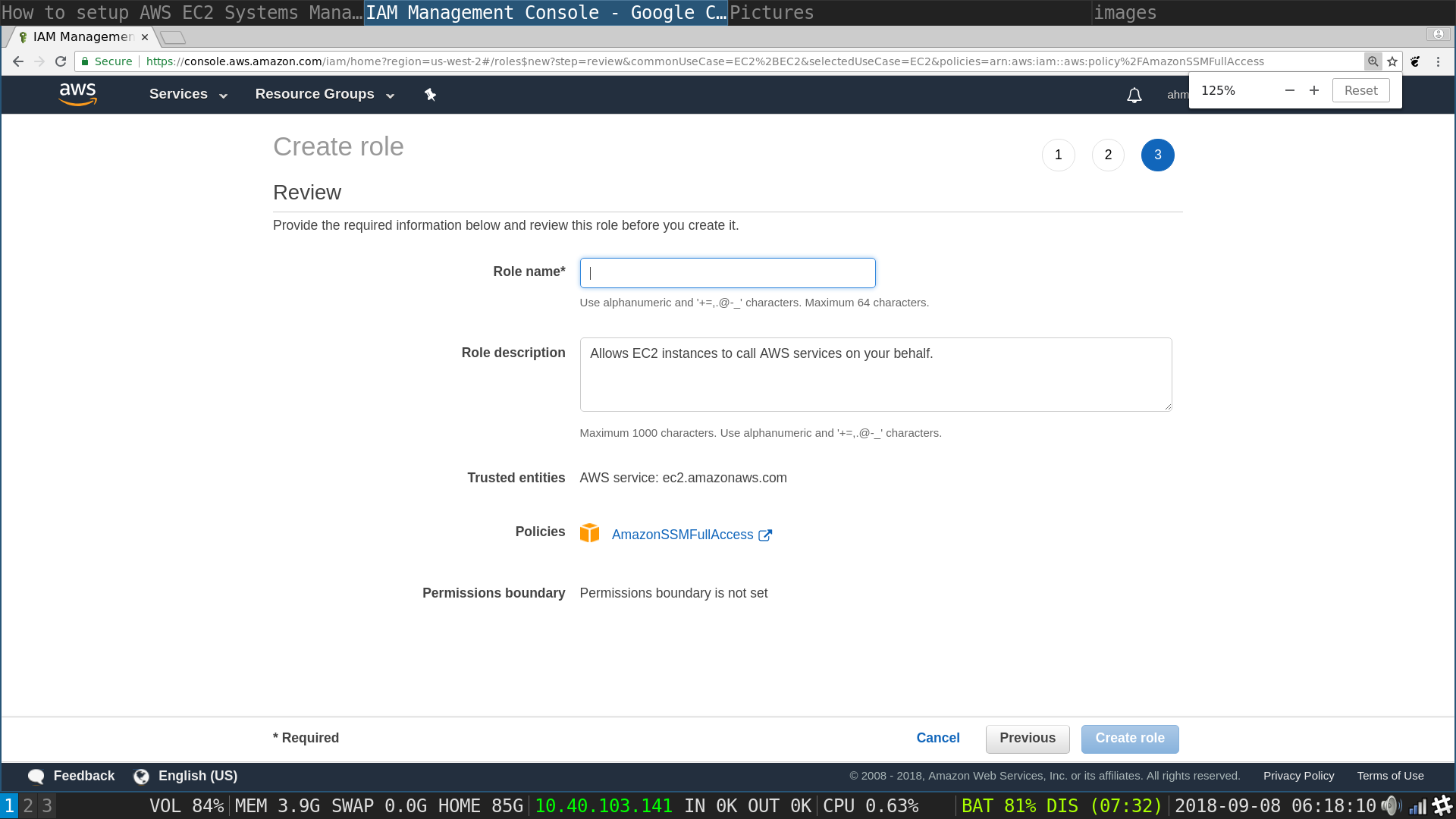The height and width of the screenshot is (819, 1456).
Task: Click the Role name input field
Action: 727,273
